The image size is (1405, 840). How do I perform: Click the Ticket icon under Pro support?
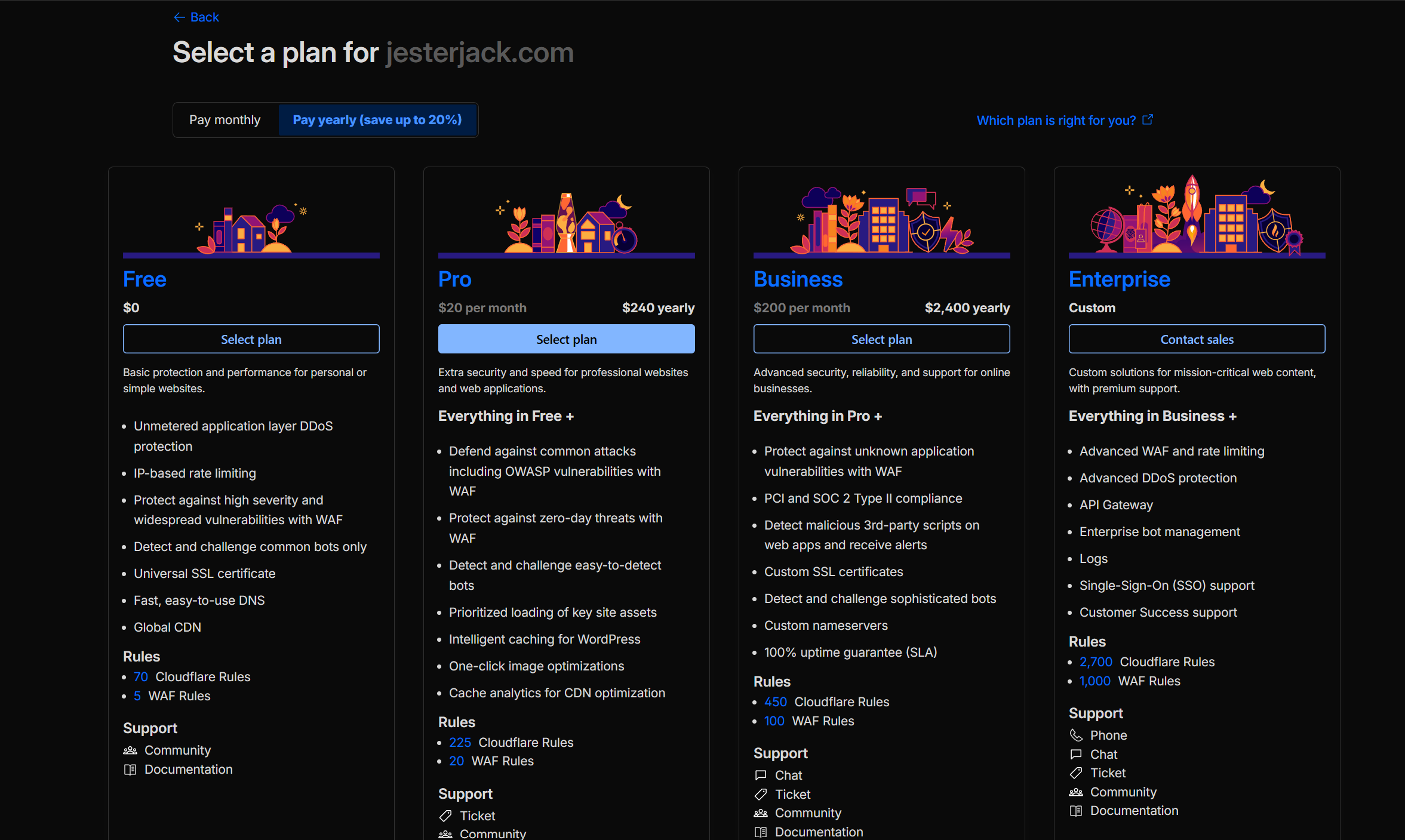[x=445, y=816]
